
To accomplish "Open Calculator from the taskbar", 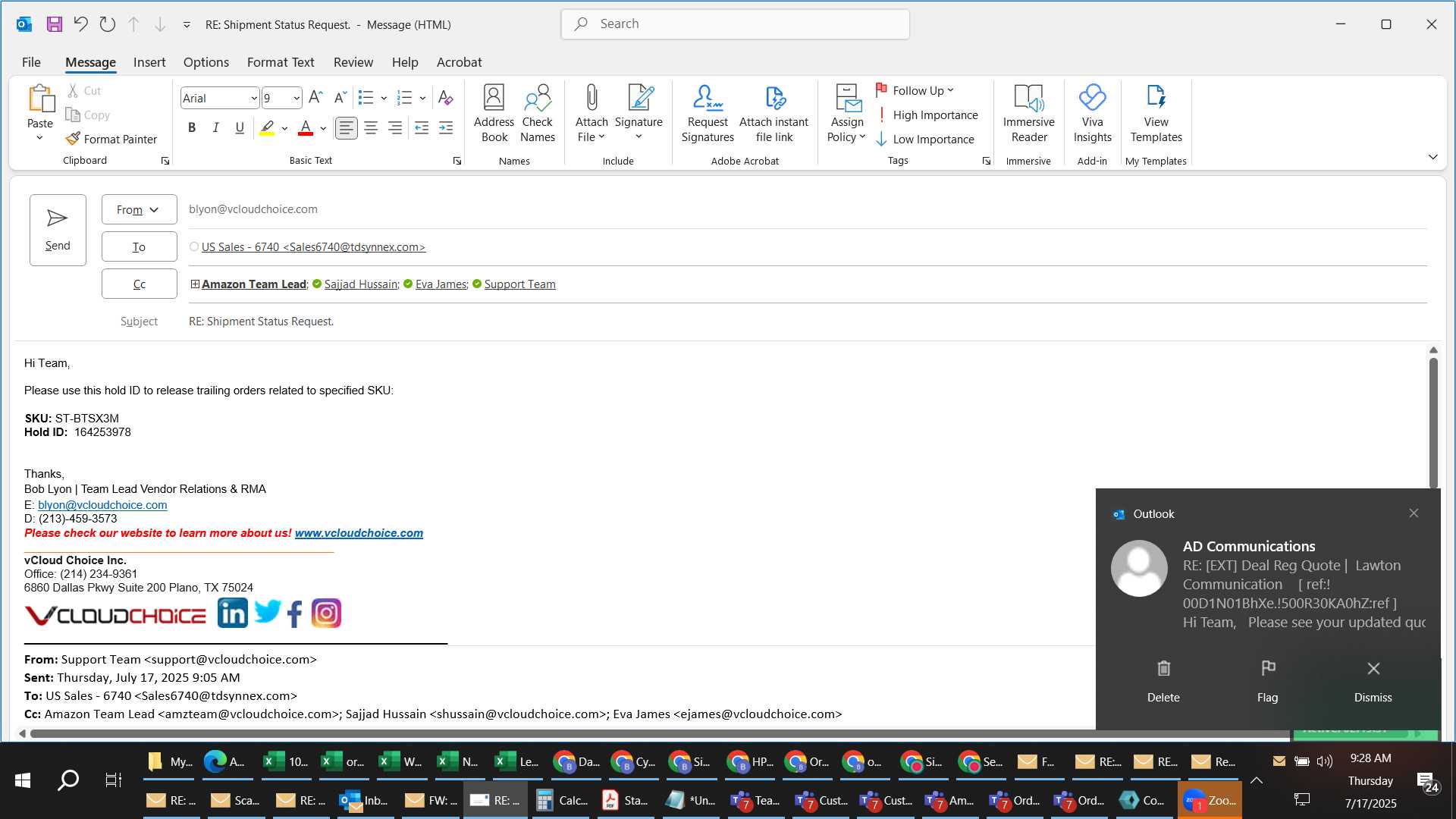I will coord(562,800).
